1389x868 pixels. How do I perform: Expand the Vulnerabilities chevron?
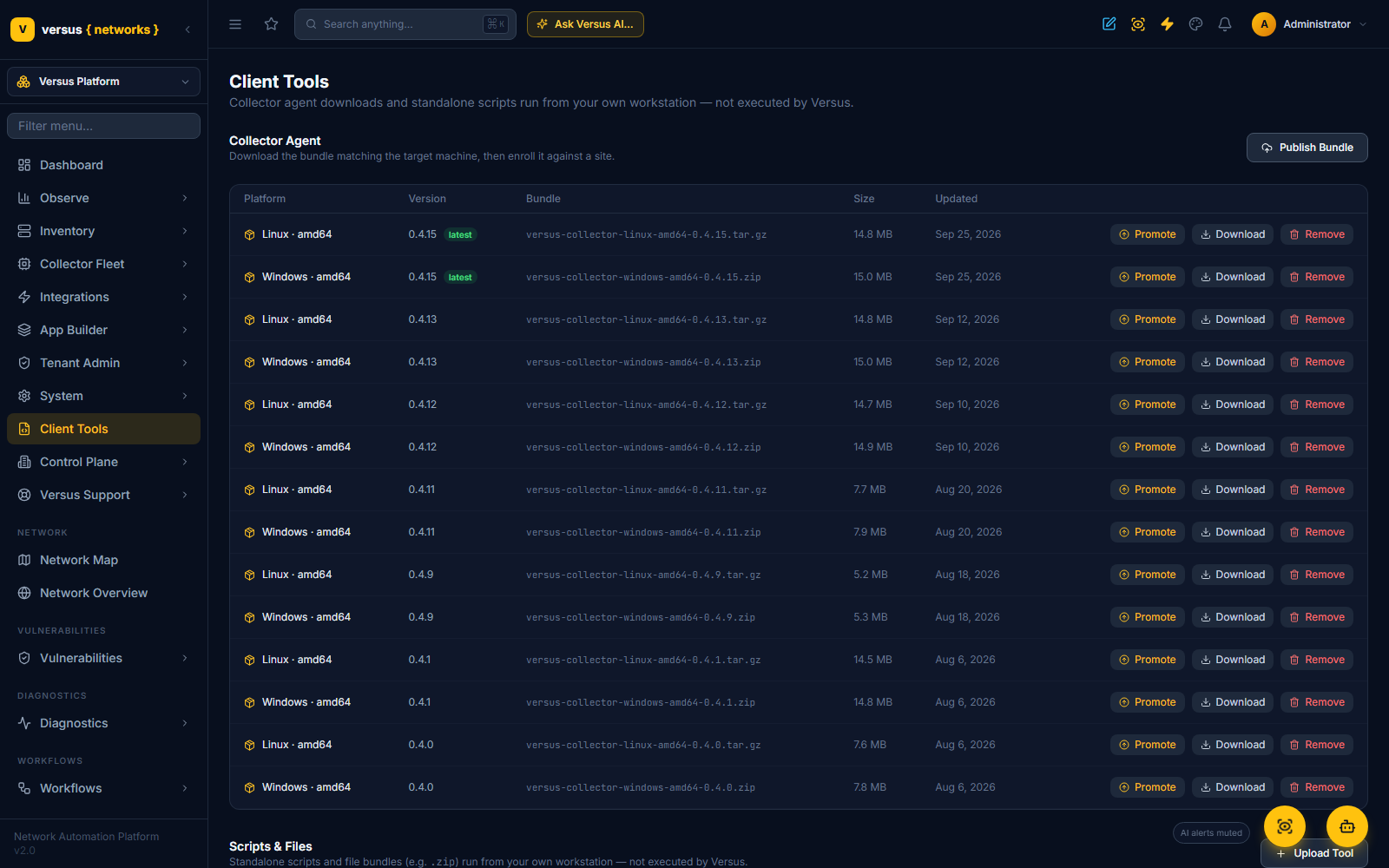(185, 658)
